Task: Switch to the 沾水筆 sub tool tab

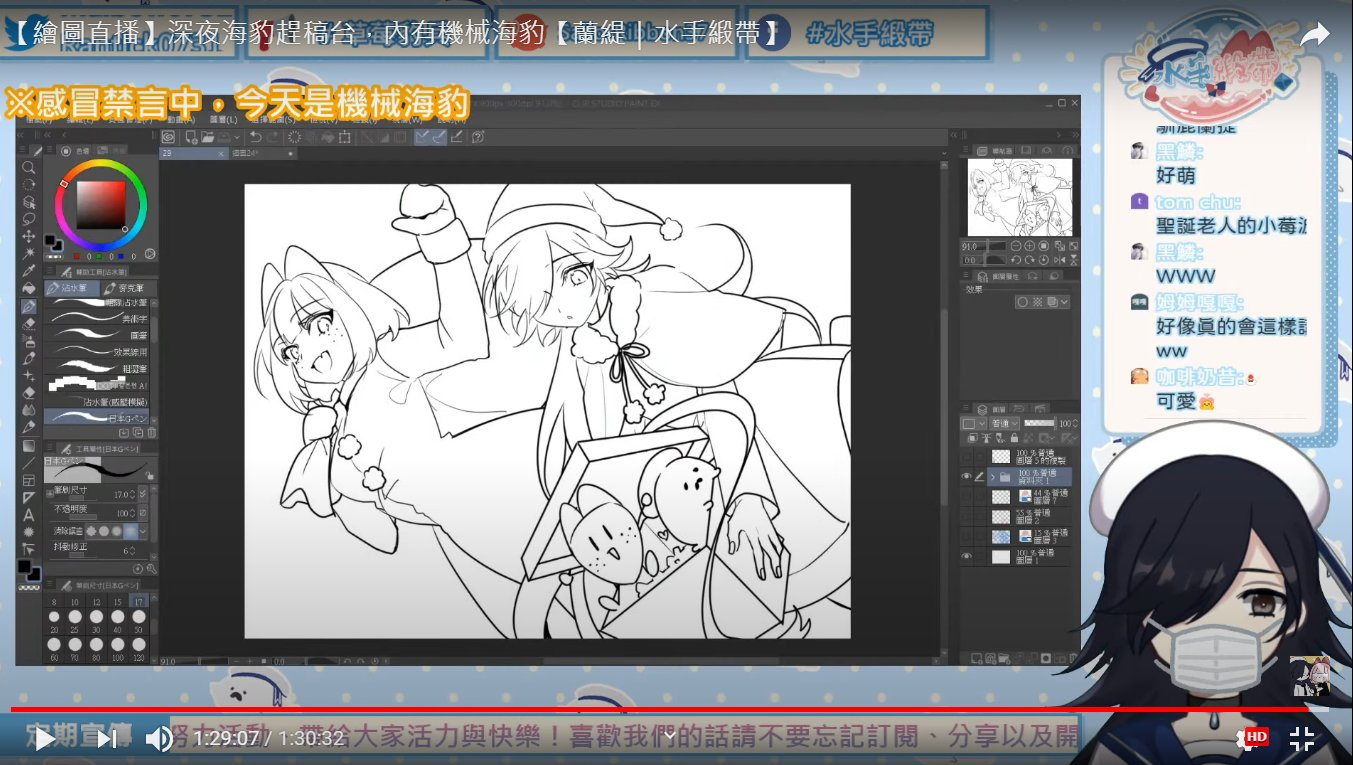Action: pyautogui.click(x=72, y=288)
